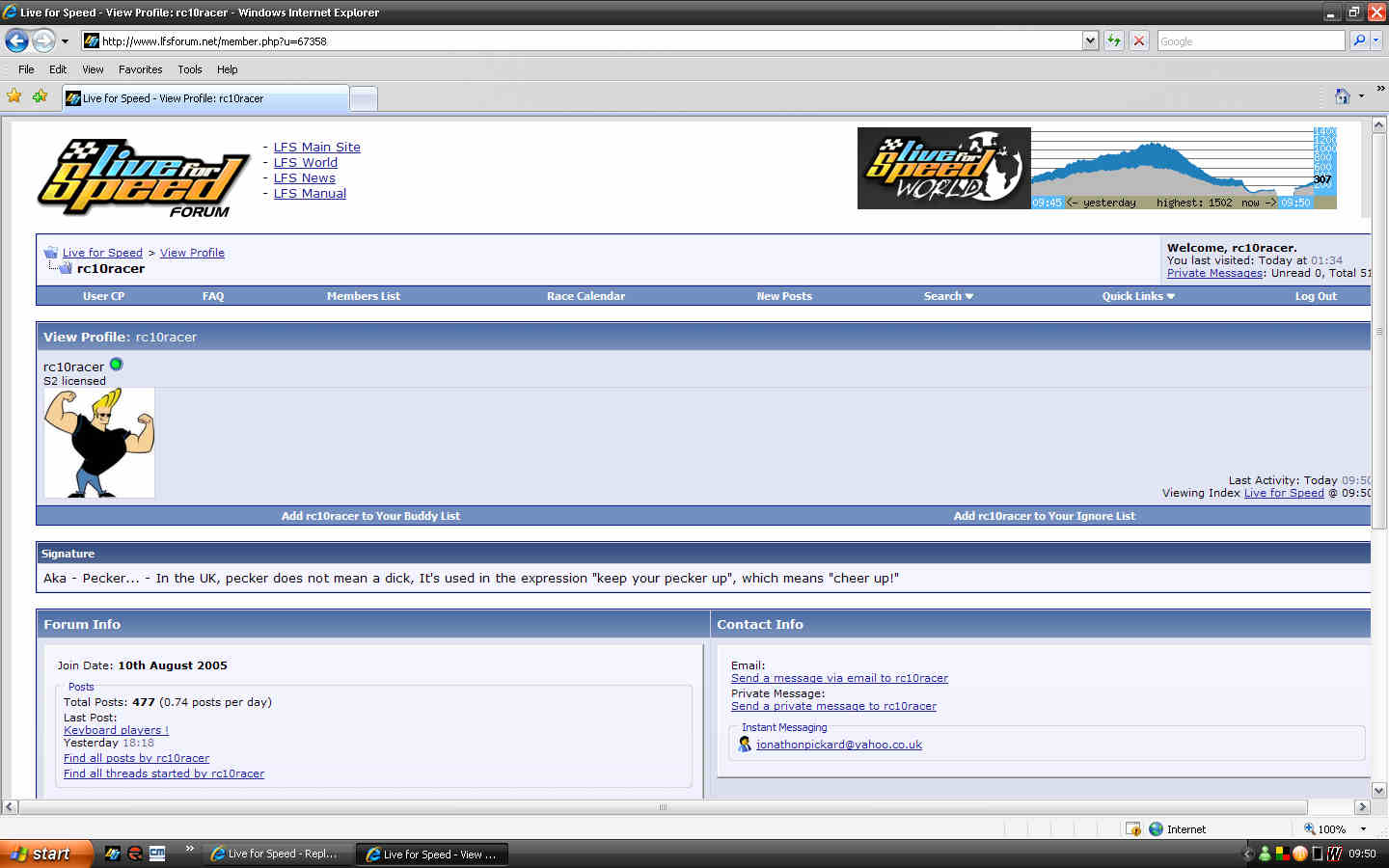
Task: Open the Tools menu
Action: (x=190, y=69)
